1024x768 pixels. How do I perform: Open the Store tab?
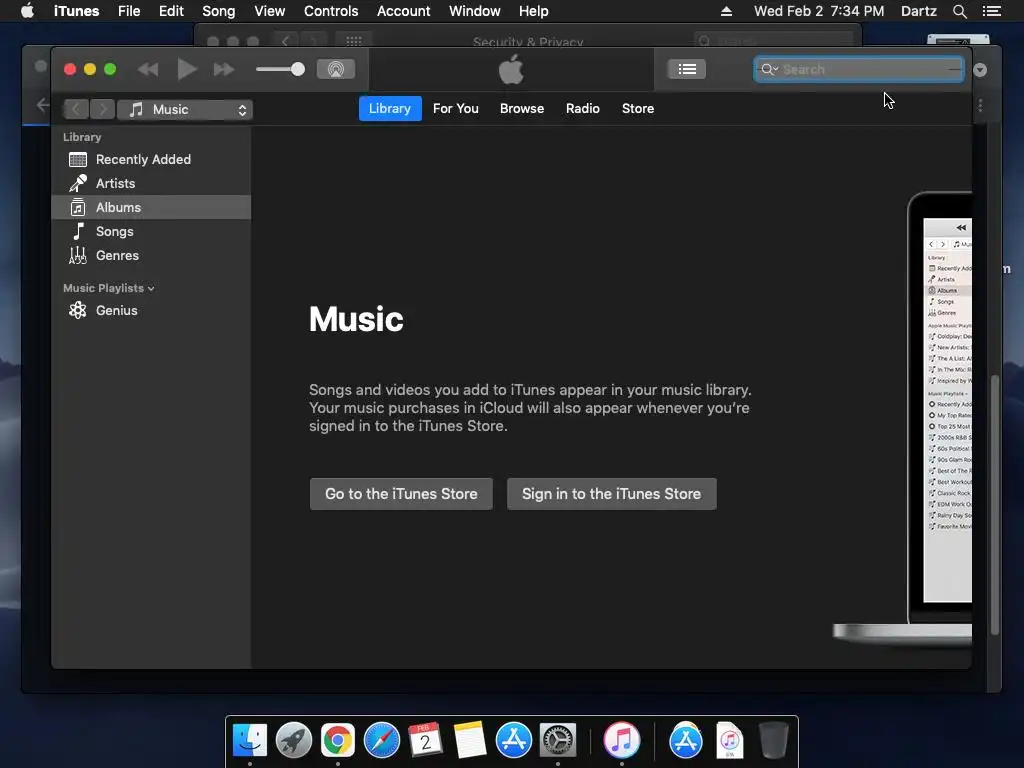638,108
